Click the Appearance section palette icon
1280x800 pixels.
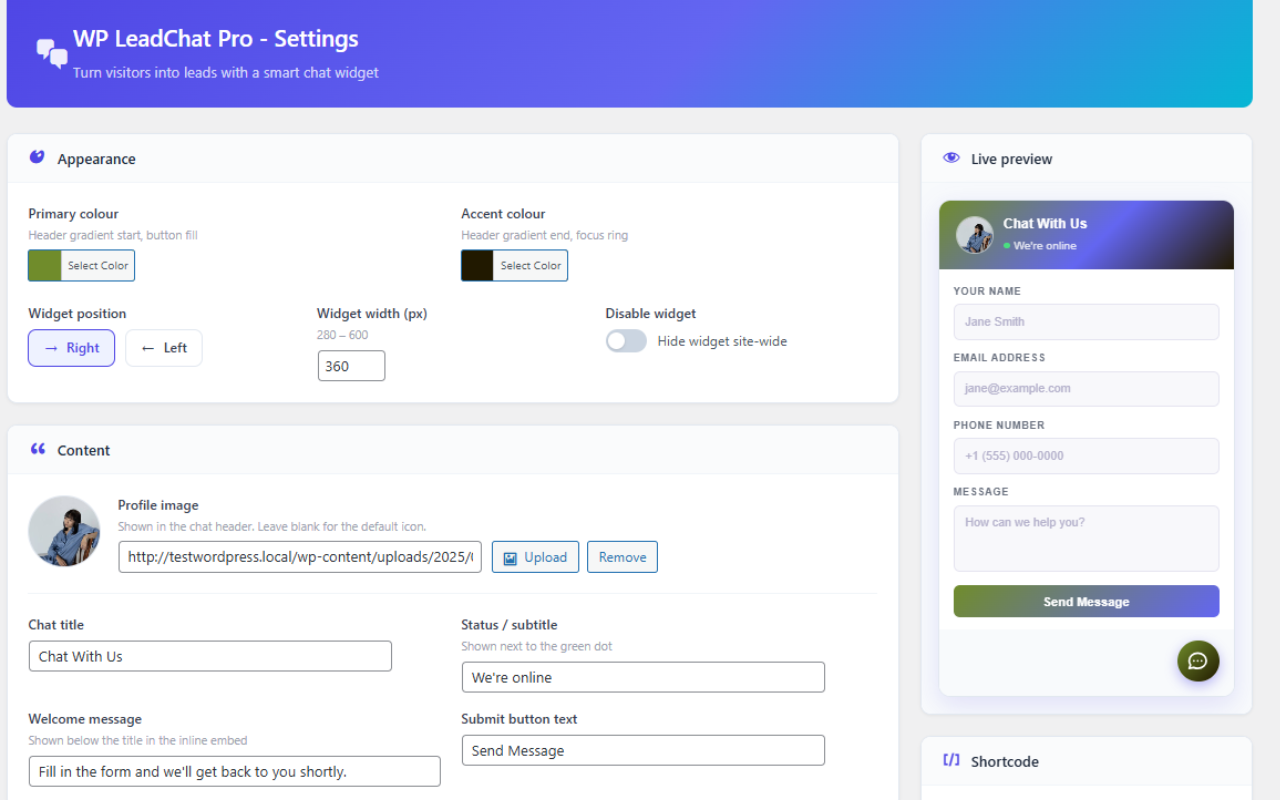tap(37, 157)
